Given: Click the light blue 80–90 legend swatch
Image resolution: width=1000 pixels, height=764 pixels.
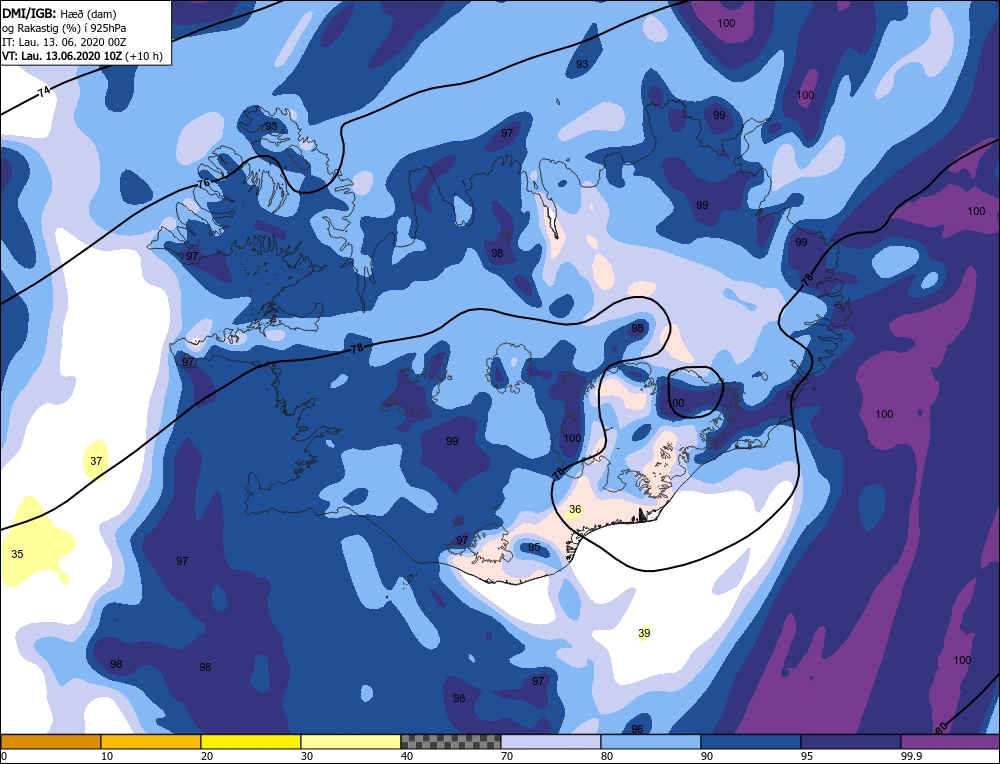Looking at the screenshot, I should [651, 742].
